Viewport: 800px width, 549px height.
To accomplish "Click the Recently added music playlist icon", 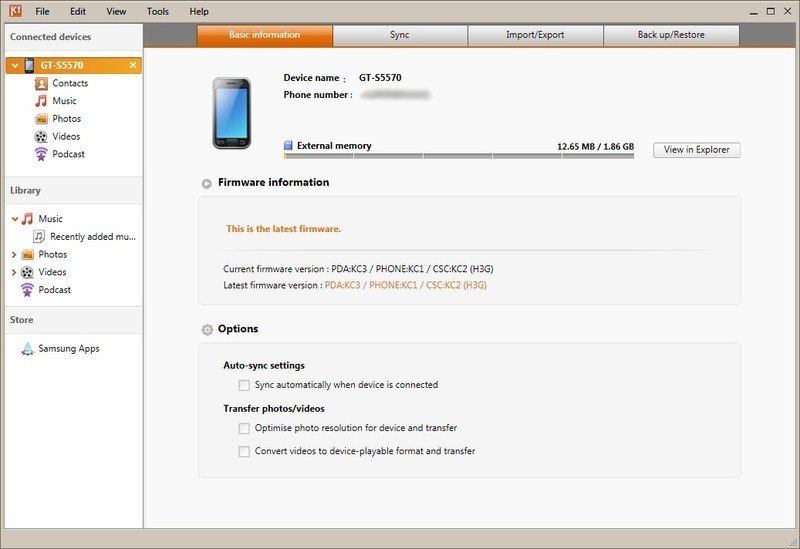I will pos(39,237).
